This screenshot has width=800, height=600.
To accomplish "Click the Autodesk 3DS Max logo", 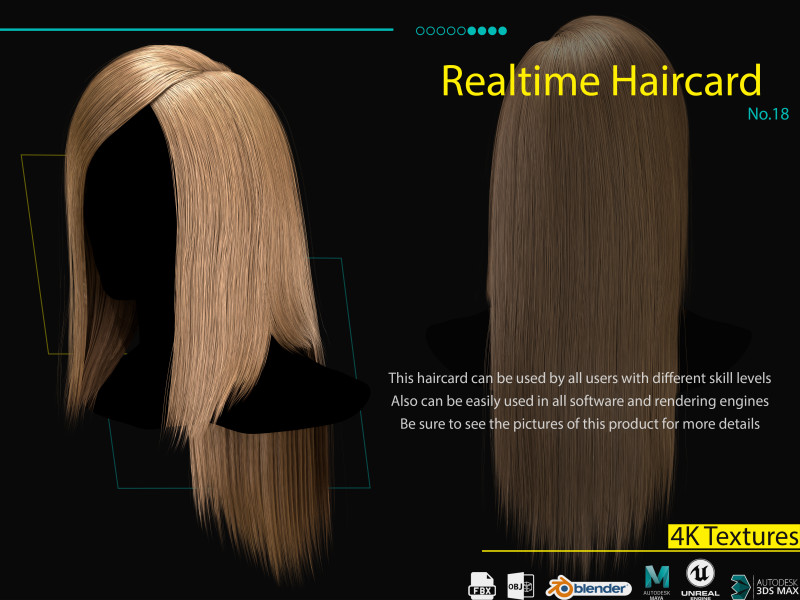I will click(x=765, y=585).
